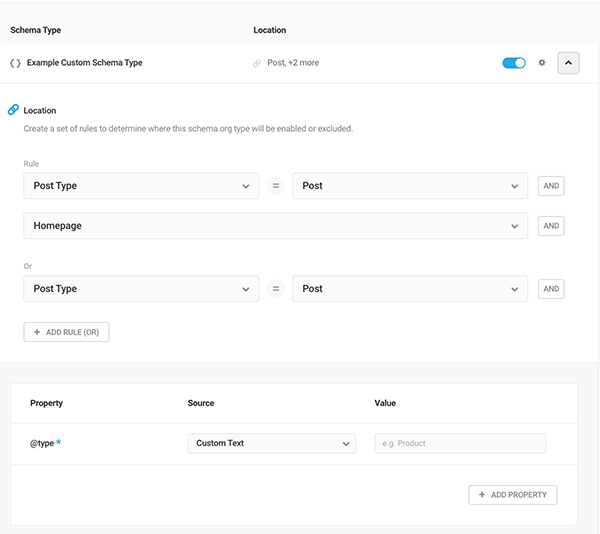This screenshot has height=534, width=600.
Task: Click the blue link icon beside Location heading
Action: 13,110
